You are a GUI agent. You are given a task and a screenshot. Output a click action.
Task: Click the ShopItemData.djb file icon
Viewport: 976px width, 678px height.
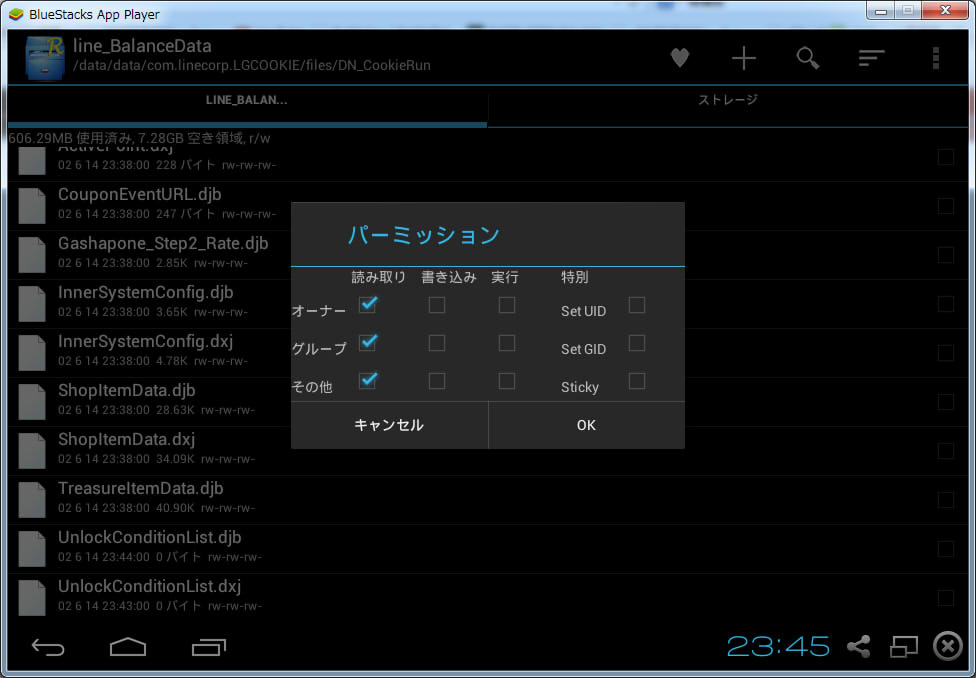(32, 402)
